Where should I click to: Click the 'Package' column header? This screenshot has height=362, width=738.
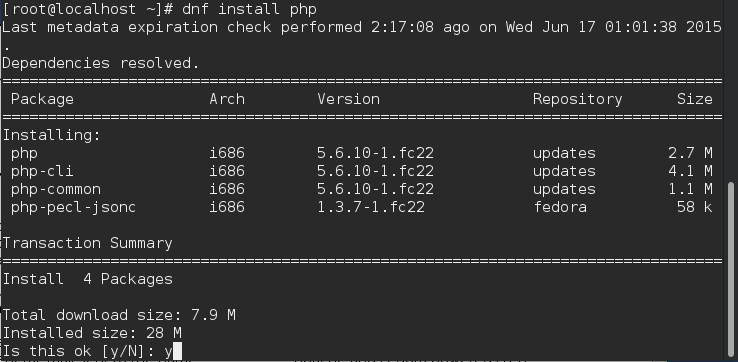click(42, 99)
